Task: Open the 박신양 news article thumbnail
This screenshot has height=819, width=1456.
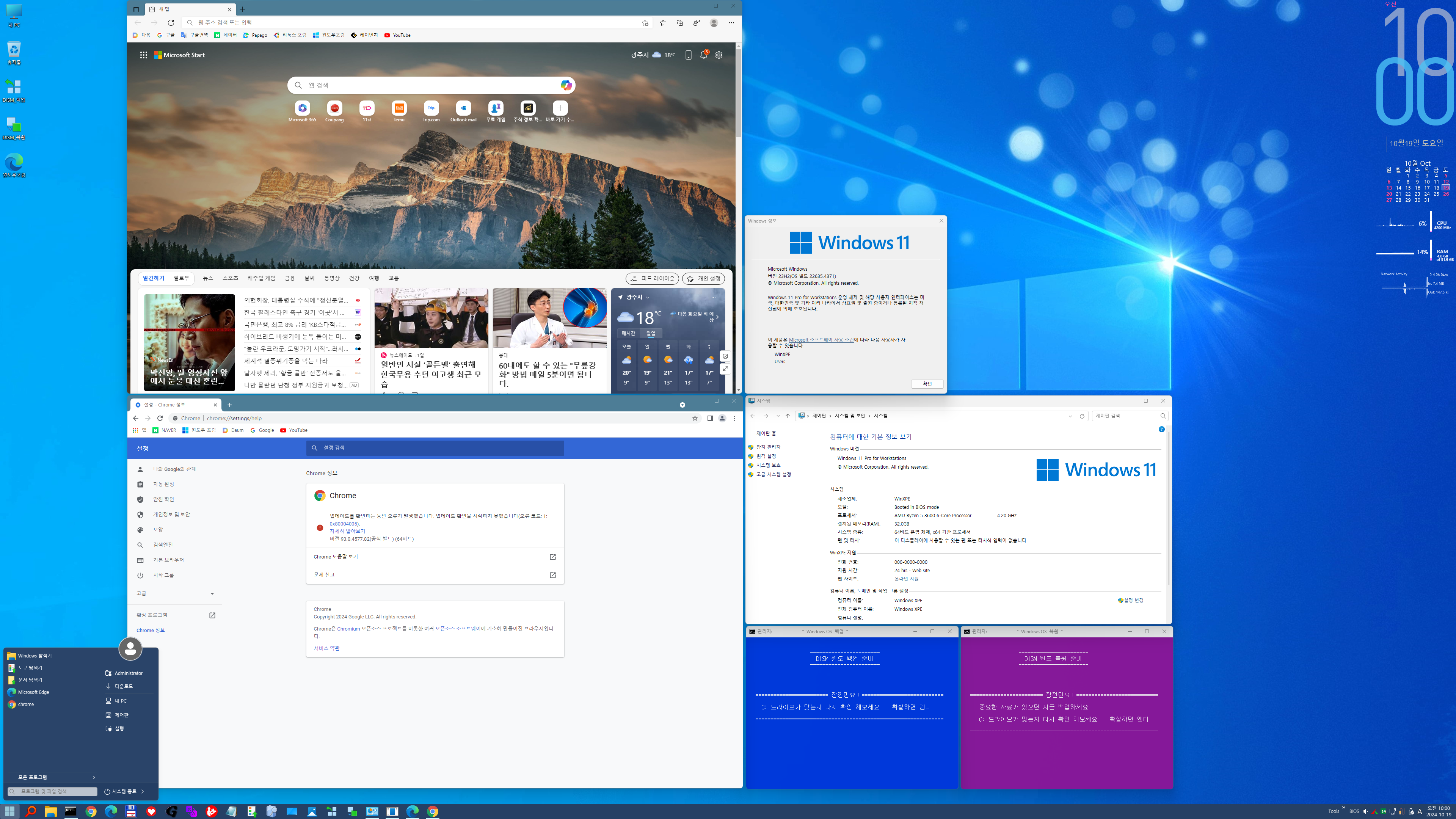Action: 189,342
